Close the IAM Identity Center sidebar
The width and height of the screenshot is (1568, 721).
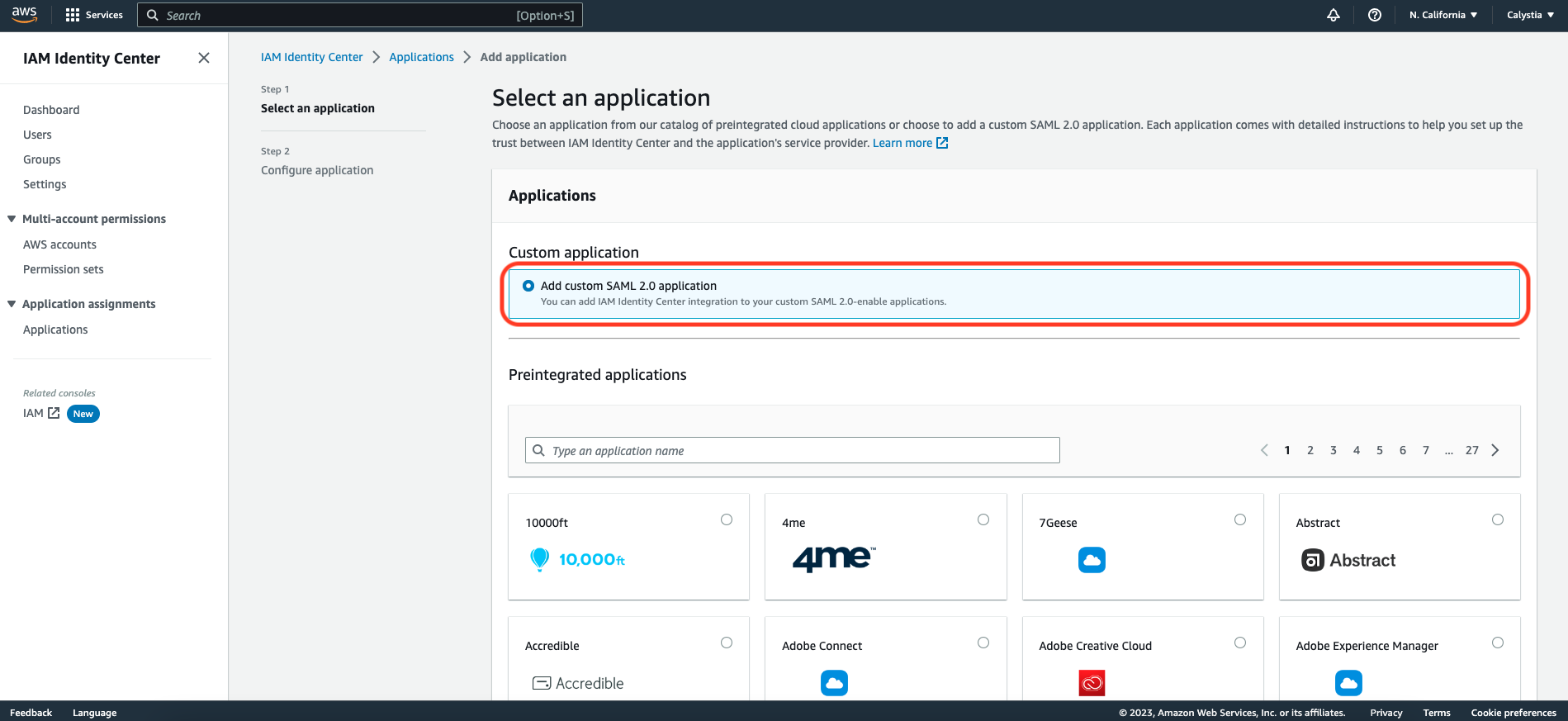[204, 58]
